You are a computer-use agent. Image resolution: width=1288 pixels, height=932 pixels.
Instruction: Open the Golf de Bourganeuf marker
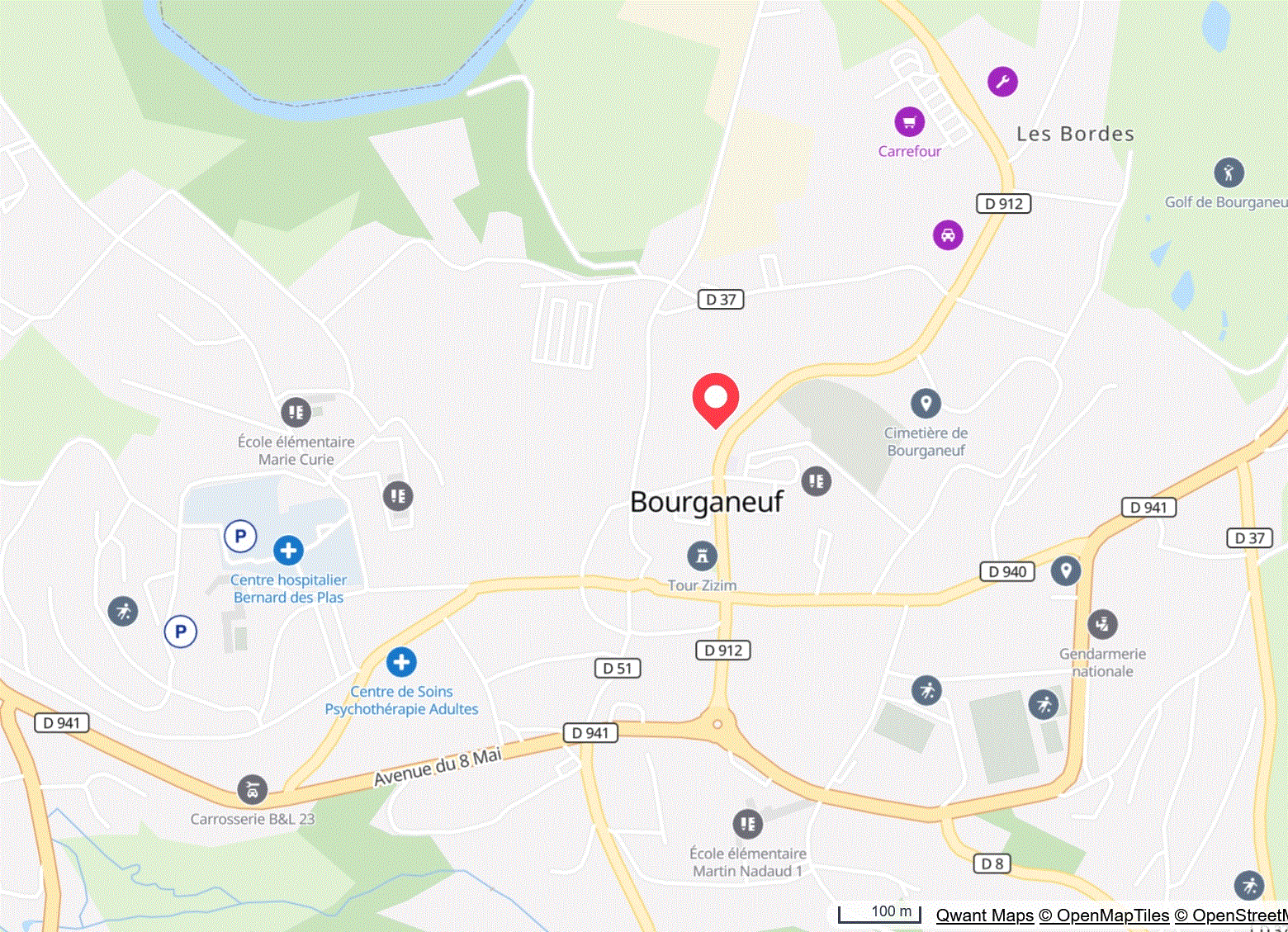1229,173
